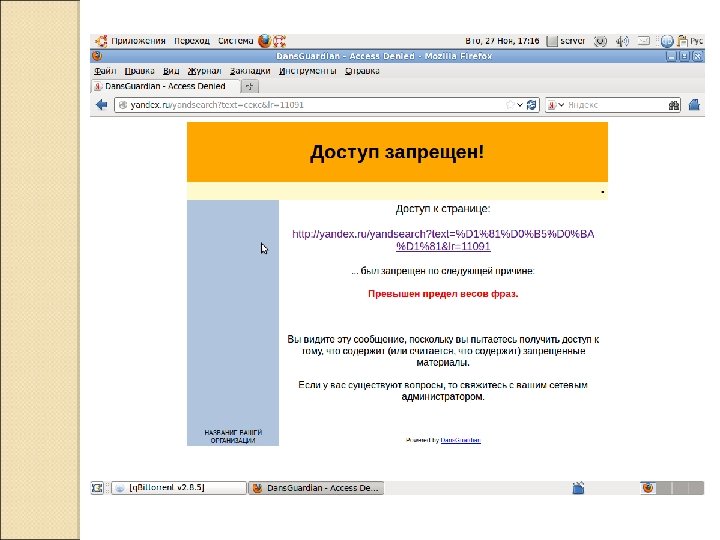Click the blue network status icon in the panel
The image size is (720, 540).
667,41
